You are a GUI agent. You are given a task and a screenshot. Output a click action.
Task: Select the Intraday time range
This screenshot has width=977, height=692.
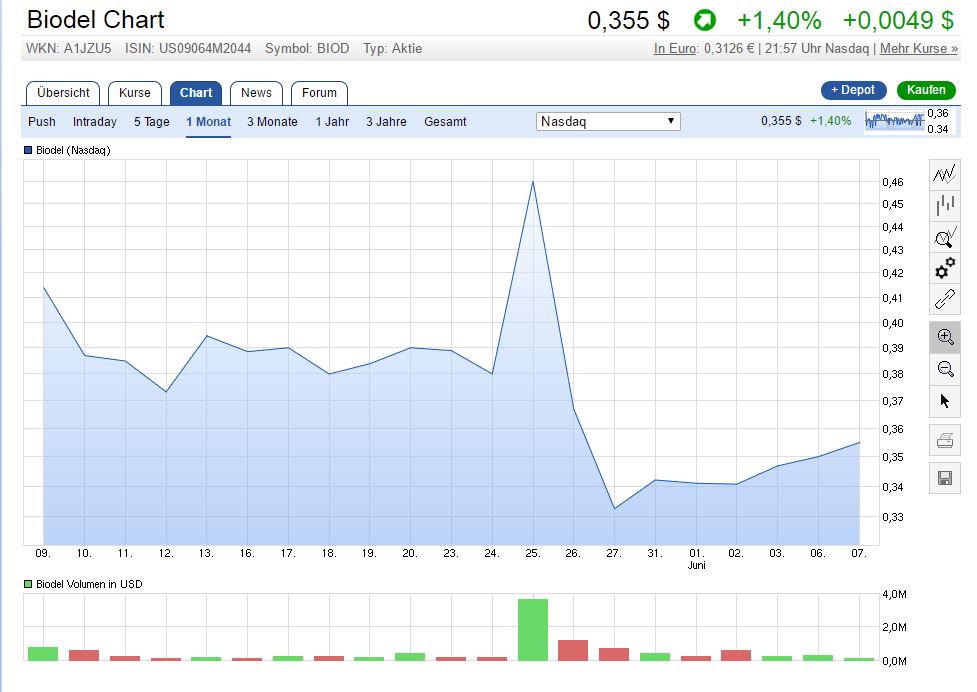coord(95,122)
